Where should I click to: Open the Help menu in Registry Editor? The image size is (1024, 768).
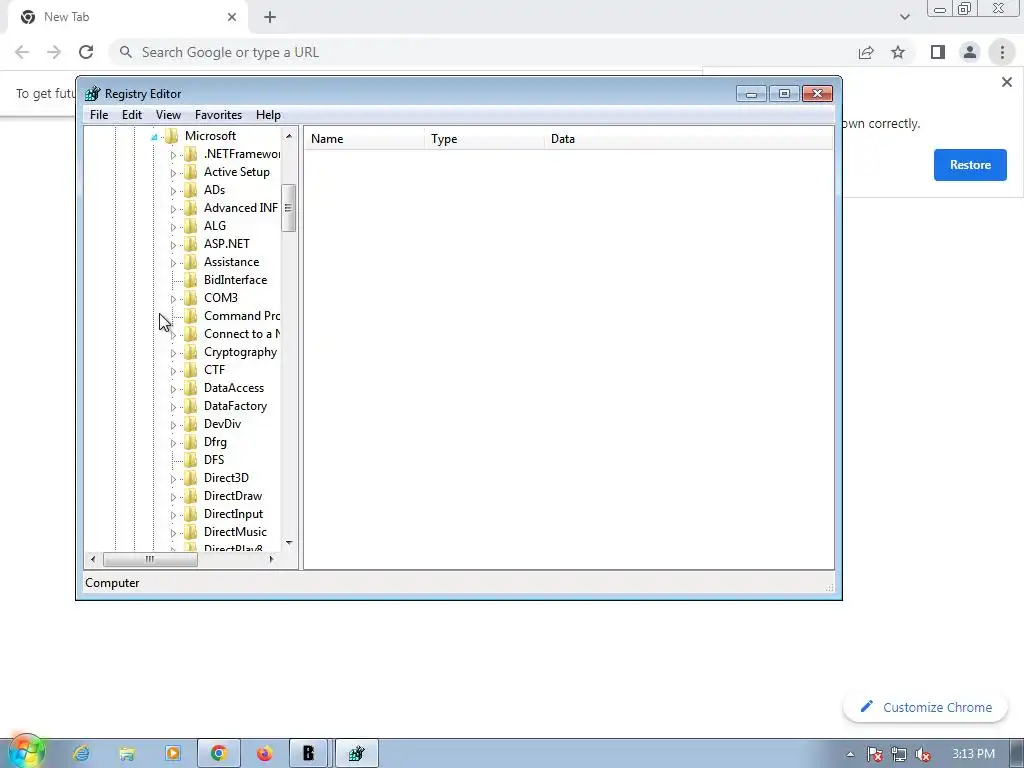coord(268,115)
